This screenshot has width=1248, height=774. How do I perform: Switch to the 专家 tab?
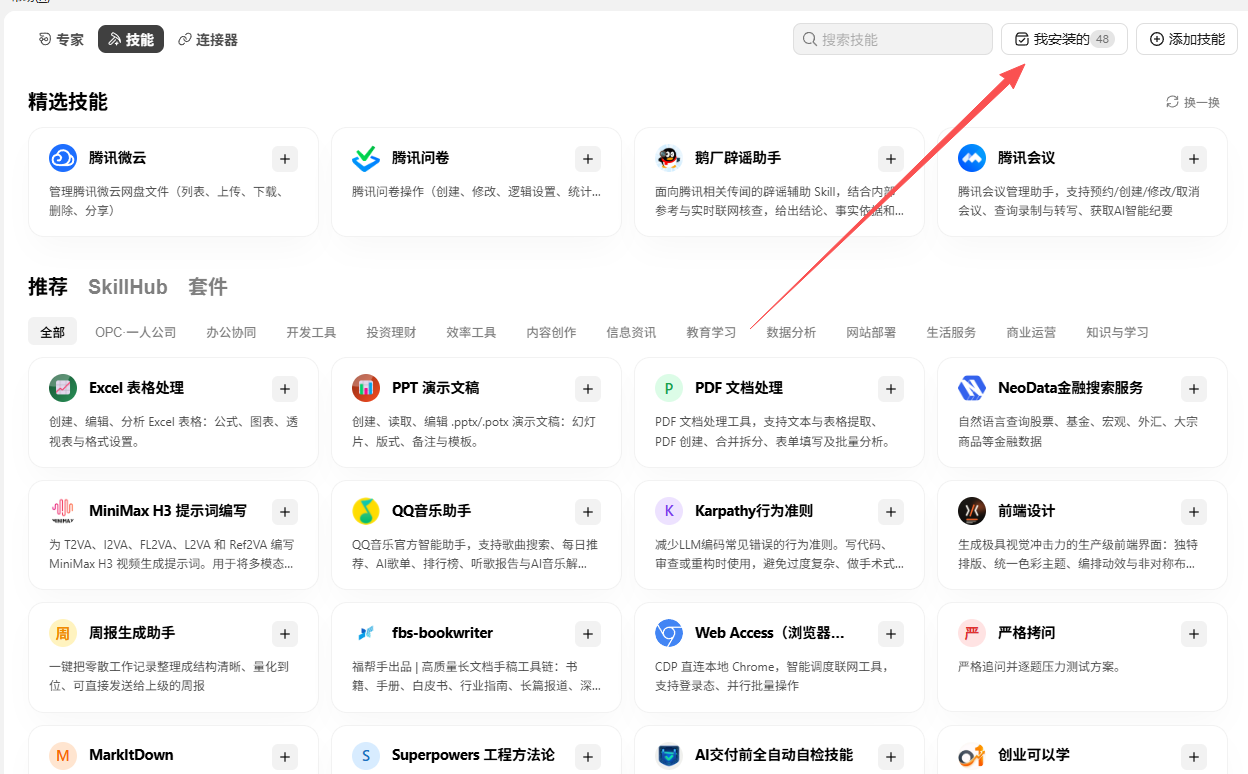[61, 40]
